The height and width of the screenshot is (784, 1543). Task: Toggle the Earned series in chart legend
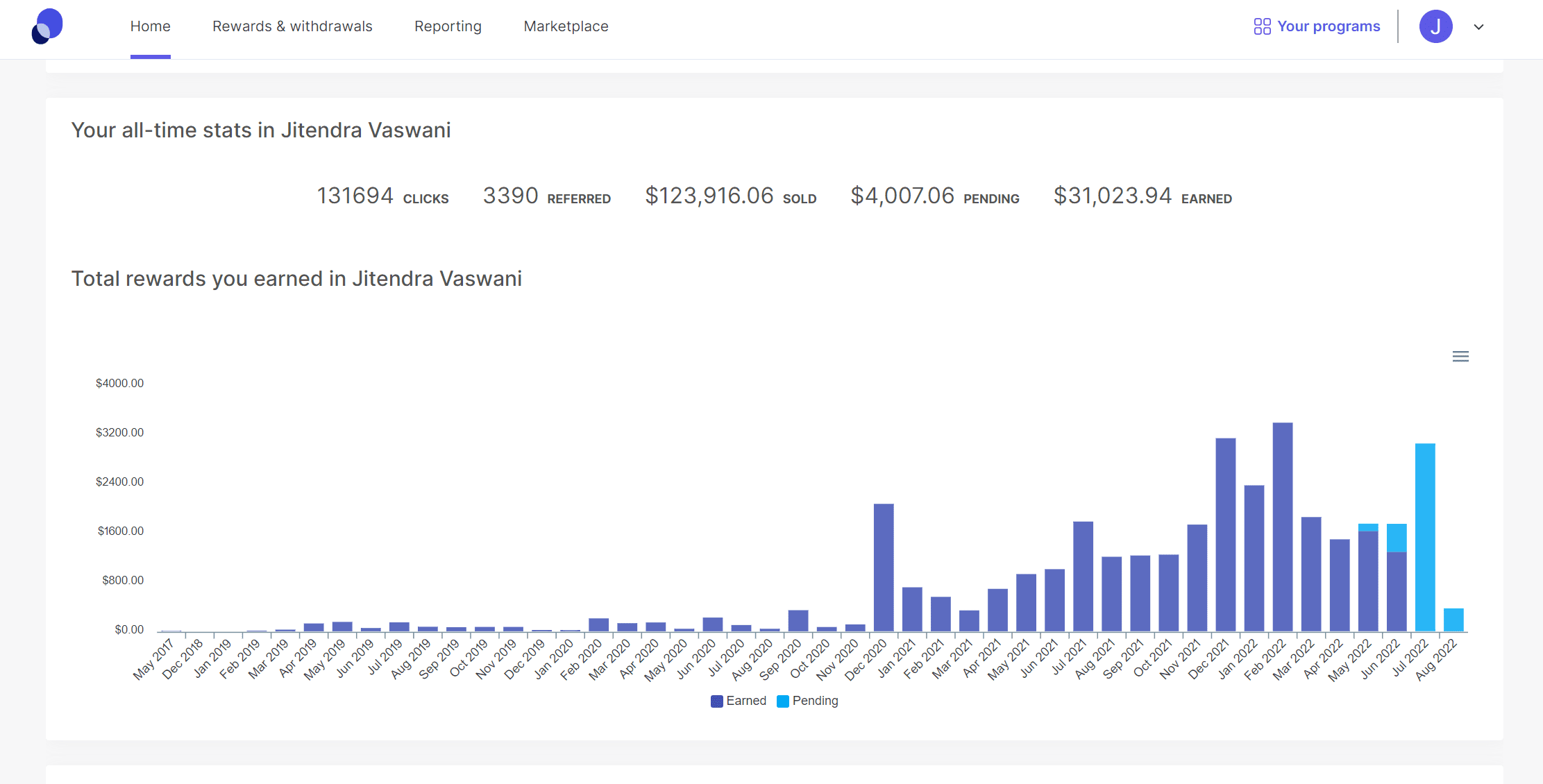tap(746, 701)
